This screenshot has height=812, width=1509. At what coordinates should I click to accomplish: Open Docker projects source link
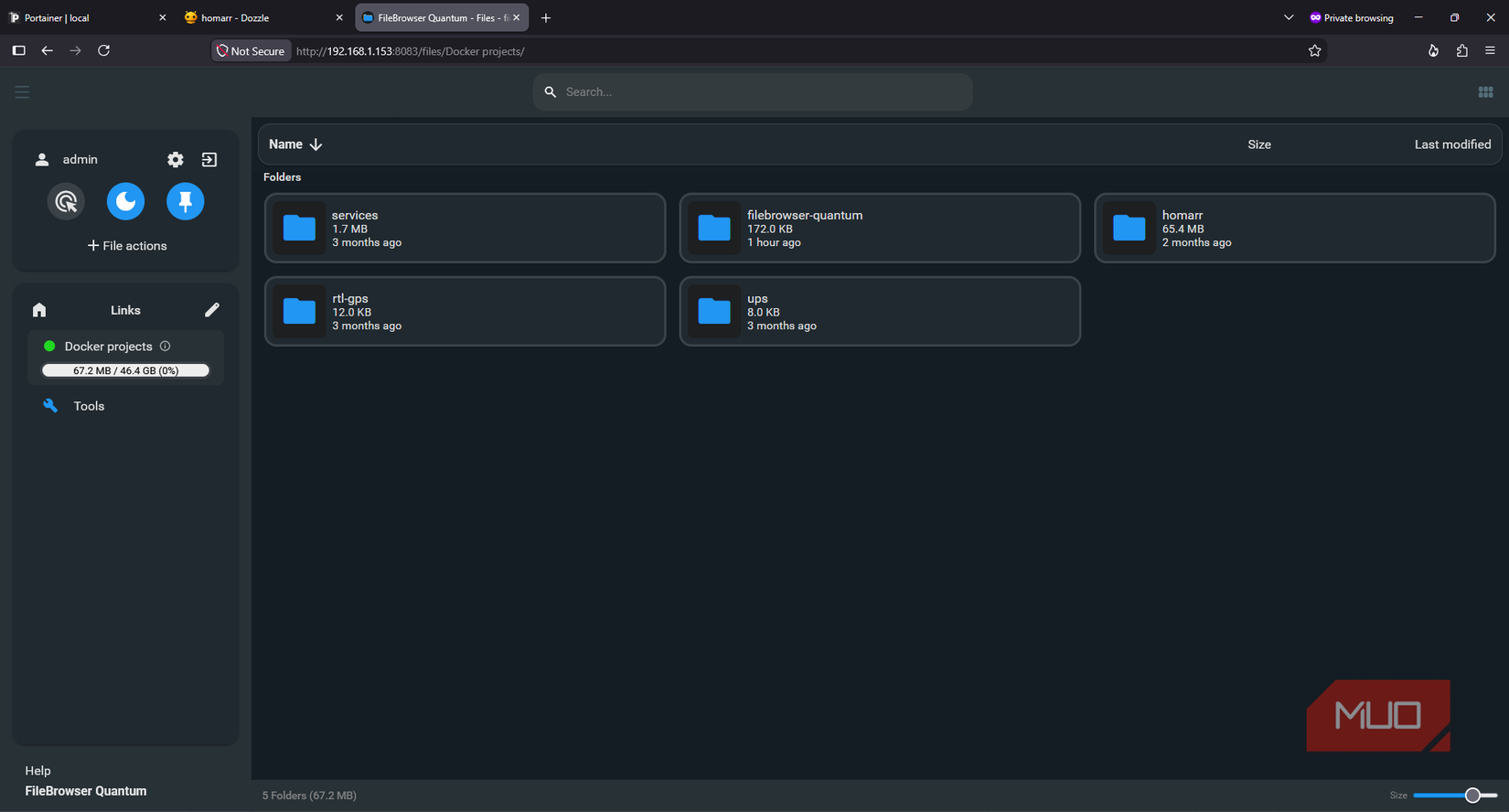click(108, 347)
